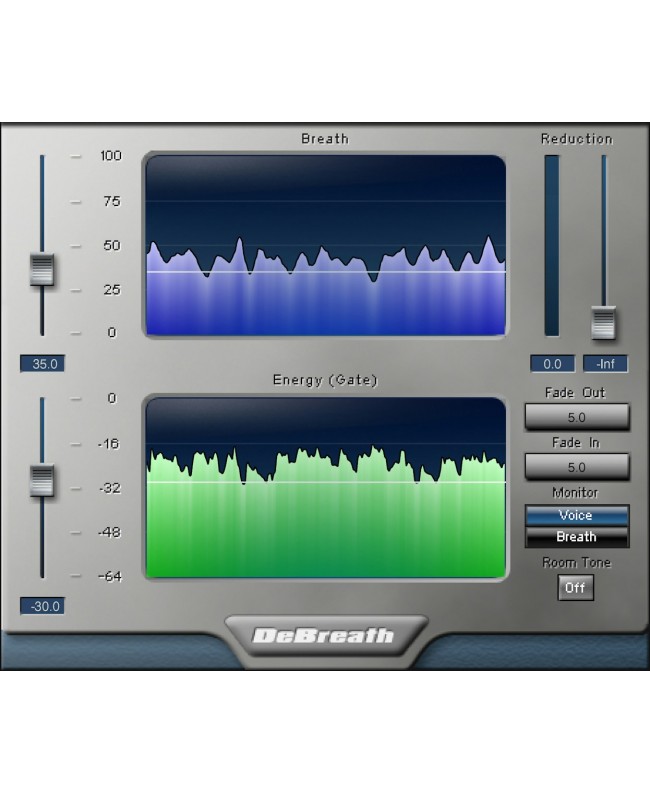
Task: Click the 100 mark on Breath scale
Action: (x=111, y=156)
